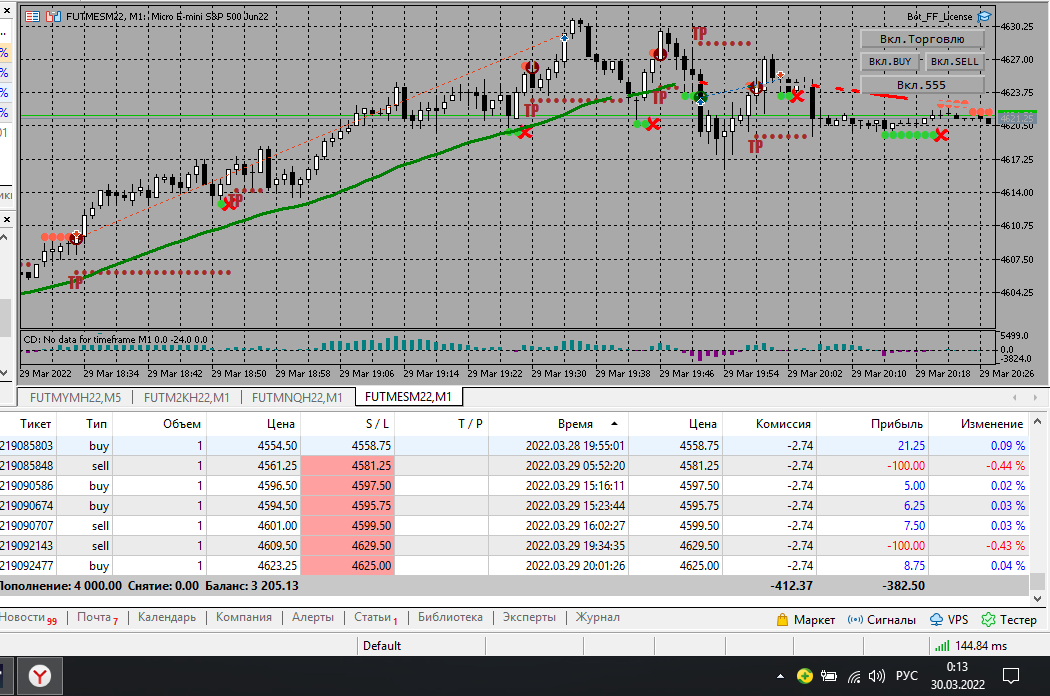Viewport: 1050px width, 696px height.
Task: Click the 144.84 ms ping status
Action: [981, 646]
